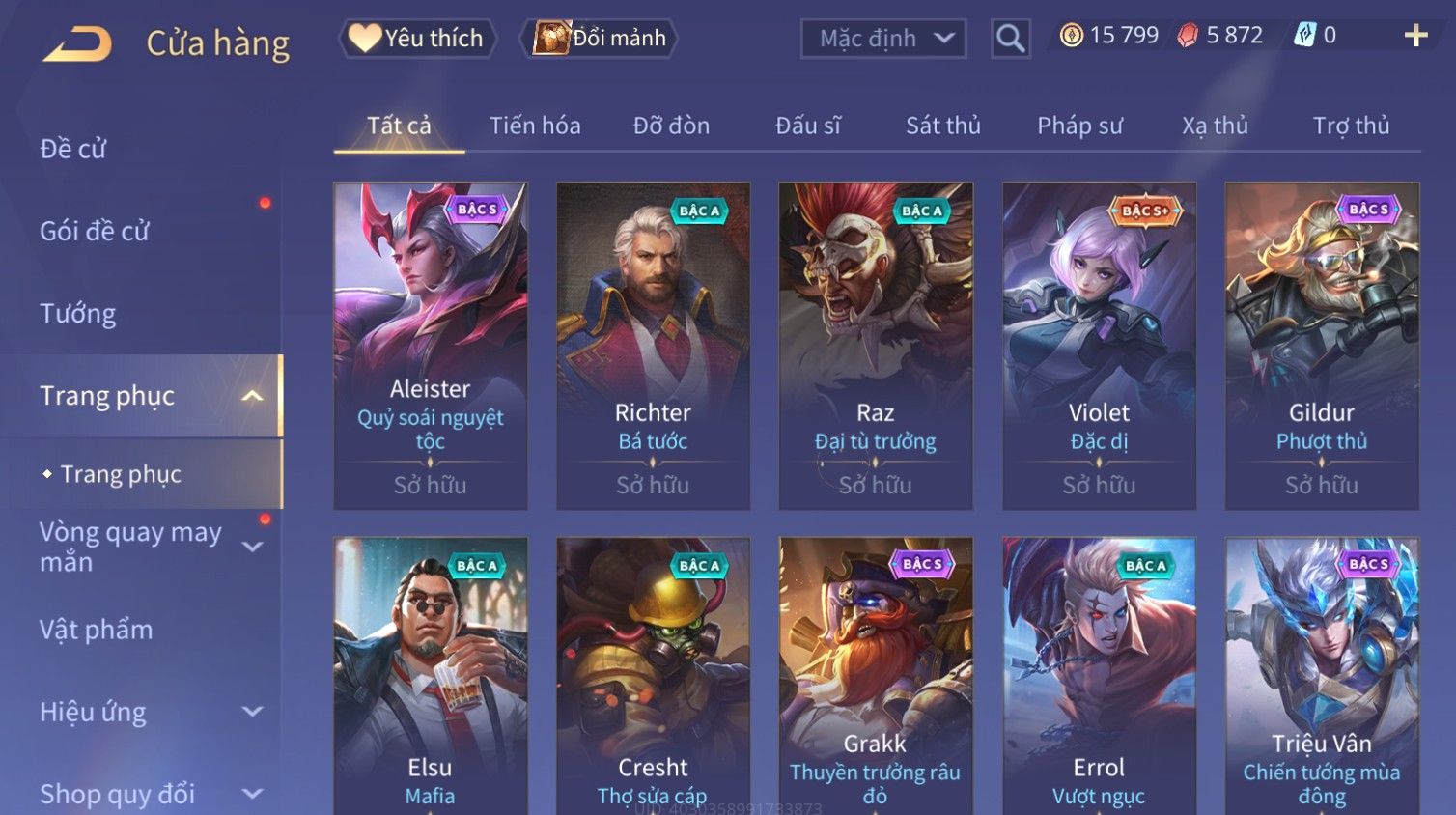1456x815 pixels.
Task: Click the golden back arrow icon
Action: [x=77, y=43]
